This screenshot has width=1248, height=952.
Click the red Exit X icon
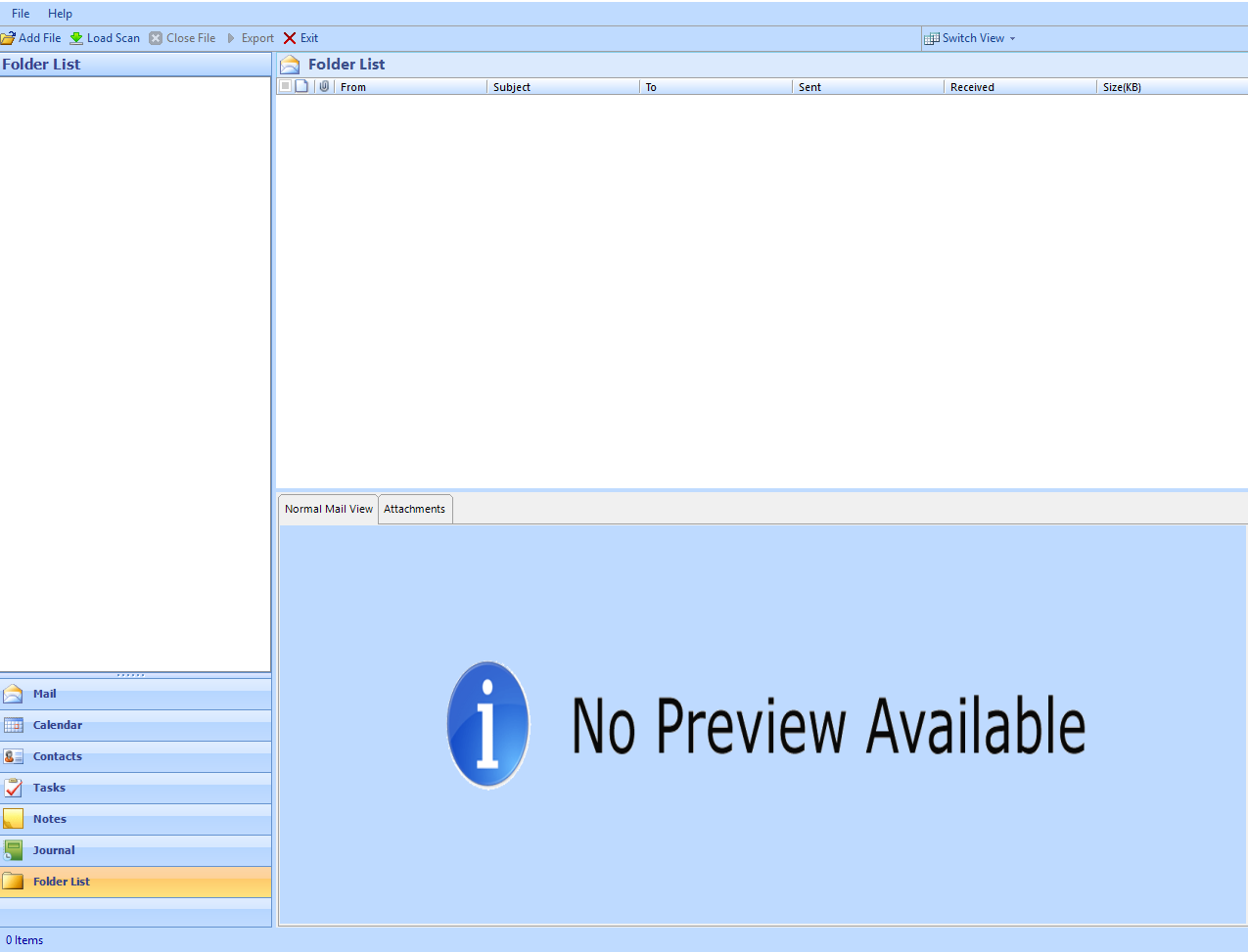click(290, 38)
